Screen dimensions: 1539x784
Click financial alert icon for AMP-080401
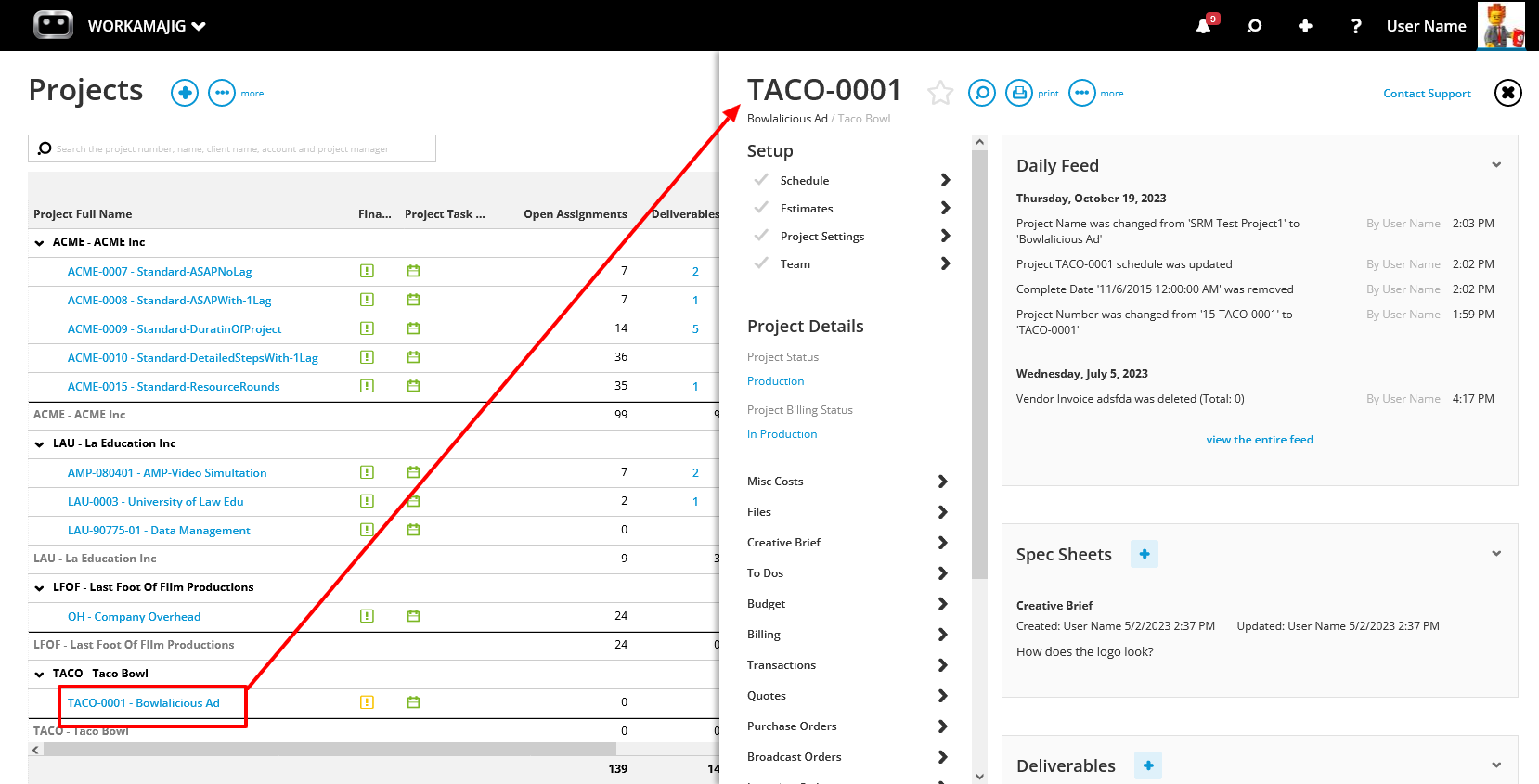click(367, 472)
